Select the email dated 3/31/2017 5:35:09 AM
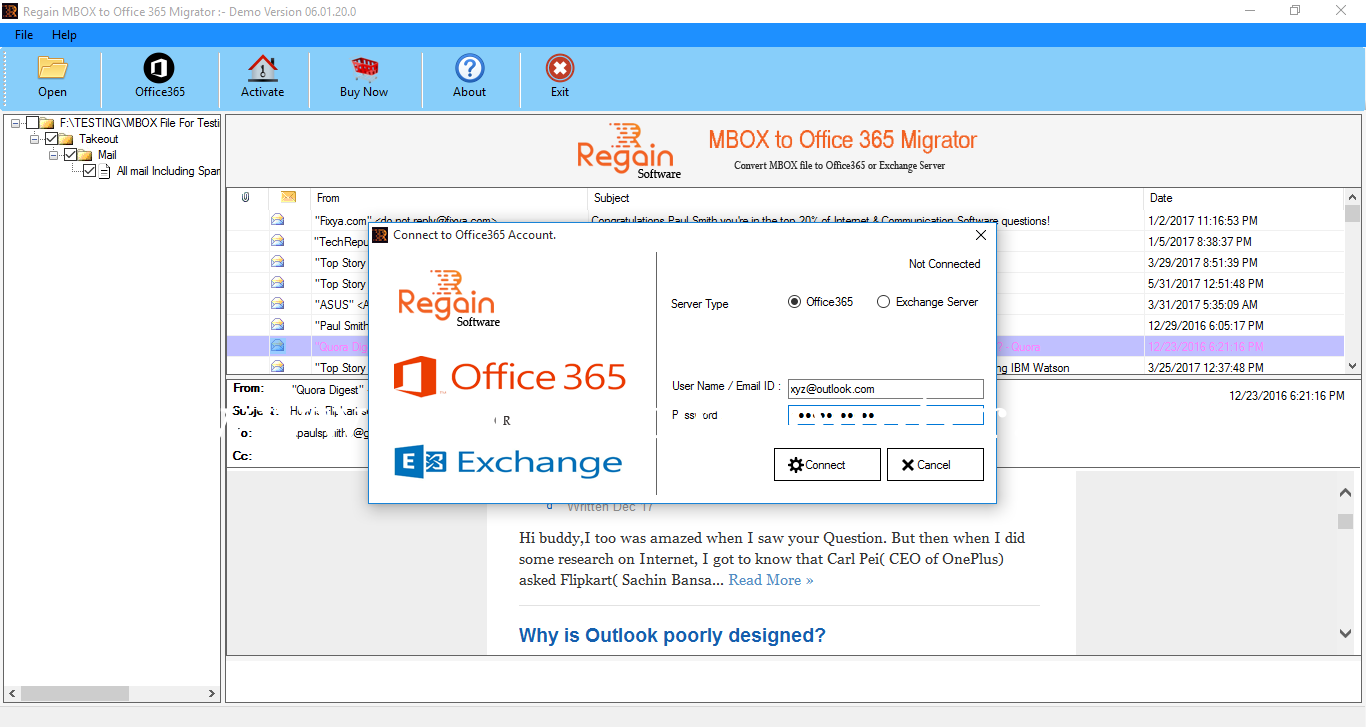The image size is (1366, 727). pos(1203,304)
